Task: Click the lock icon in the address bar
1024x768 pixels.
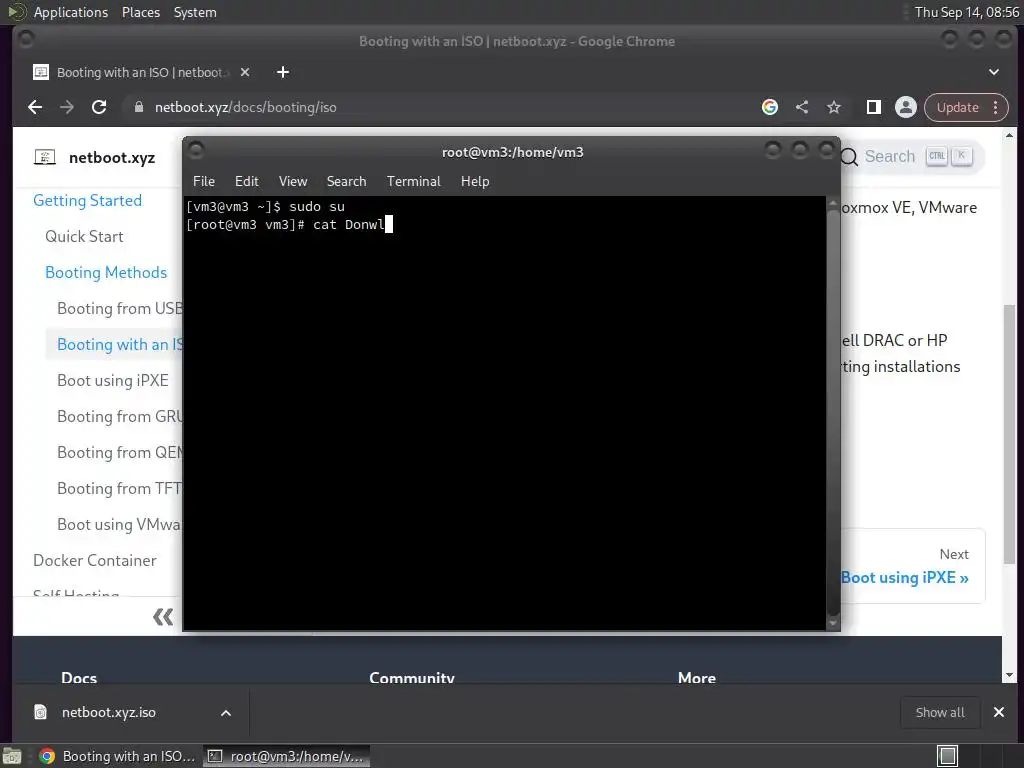Action: 138,107
